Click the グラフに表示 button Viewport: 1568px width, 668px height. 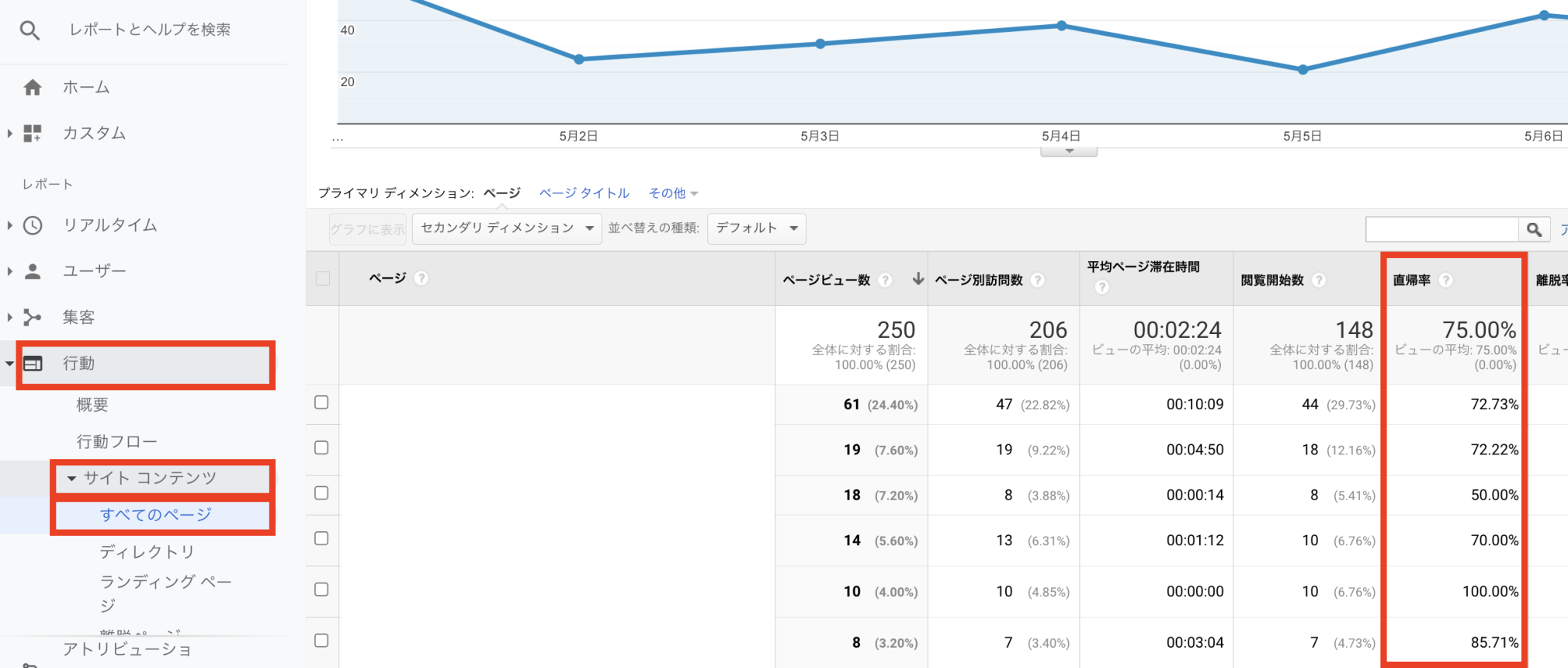coord(367,229)
